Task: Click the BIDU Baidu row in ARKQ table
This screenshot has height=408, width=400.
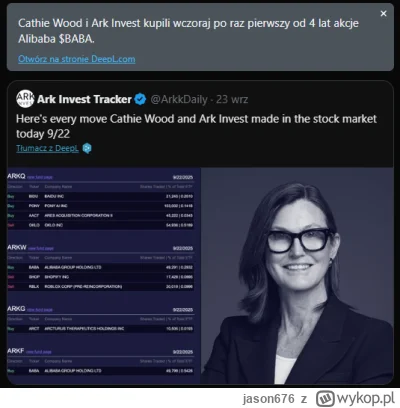Action: [100, 196]
